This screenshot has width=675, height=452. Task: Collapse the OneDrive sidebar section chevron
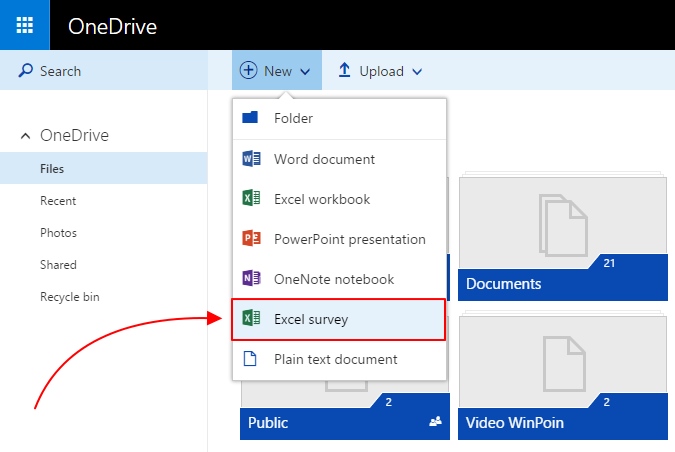[25, 136]
